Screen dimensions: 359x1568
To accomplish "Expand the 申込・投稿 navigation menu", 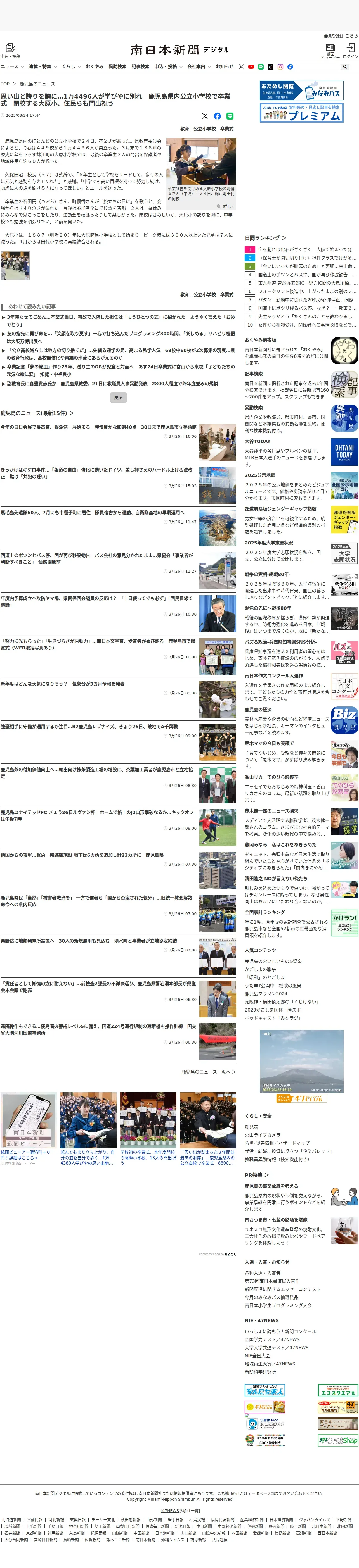I will 168,67.
